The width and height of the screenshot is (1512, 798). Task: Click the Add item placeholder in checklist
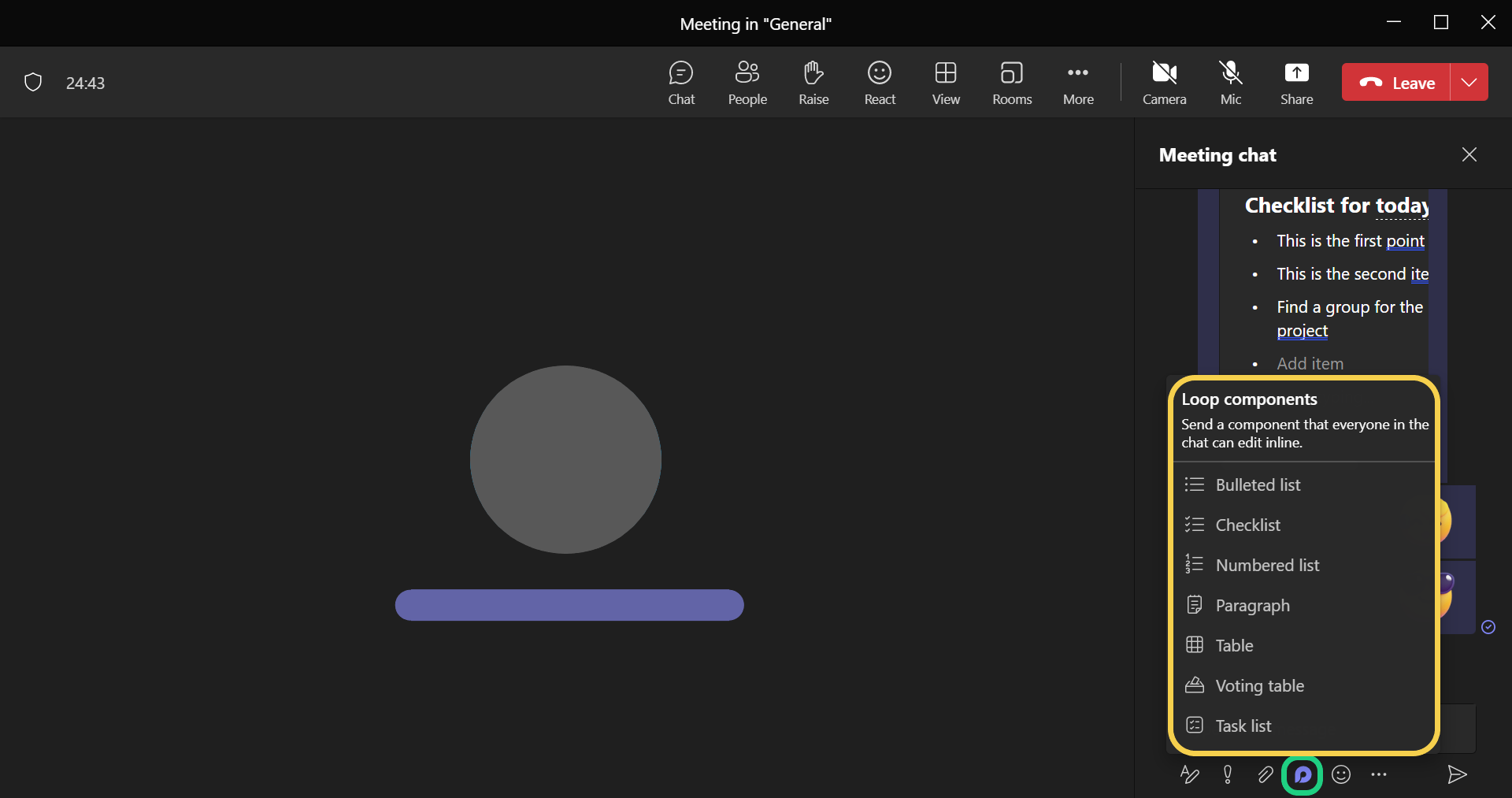[x=1310, y=364]
